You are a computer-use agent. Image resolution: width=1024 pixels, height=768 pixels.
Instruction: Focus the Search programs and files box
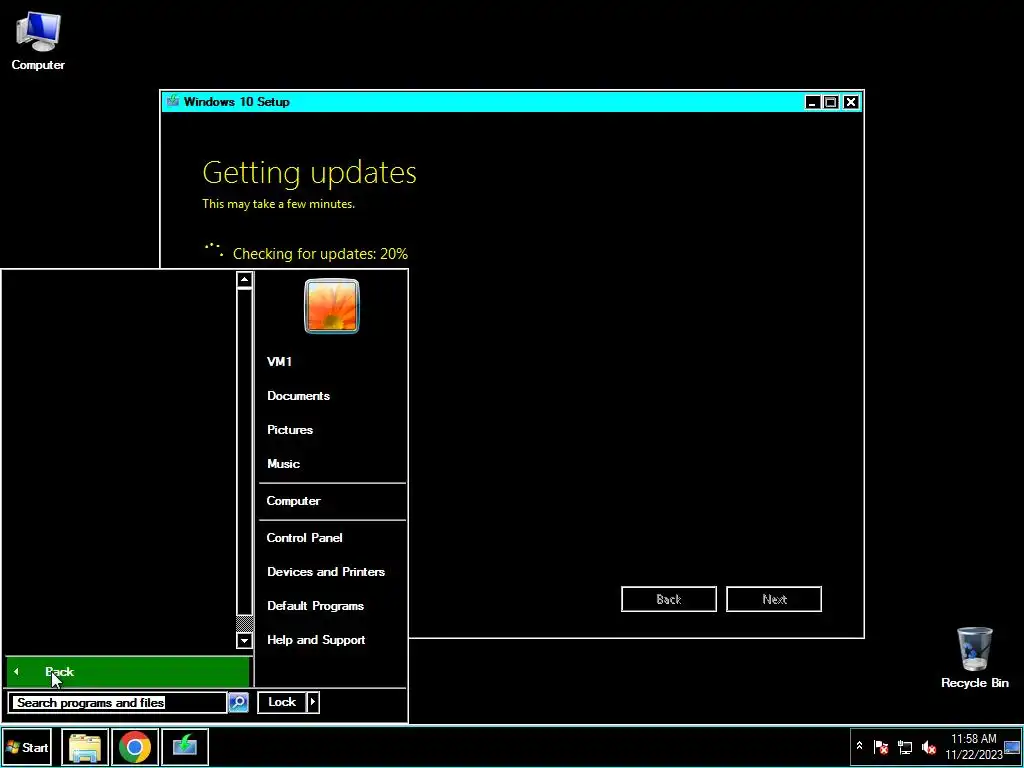118,703
